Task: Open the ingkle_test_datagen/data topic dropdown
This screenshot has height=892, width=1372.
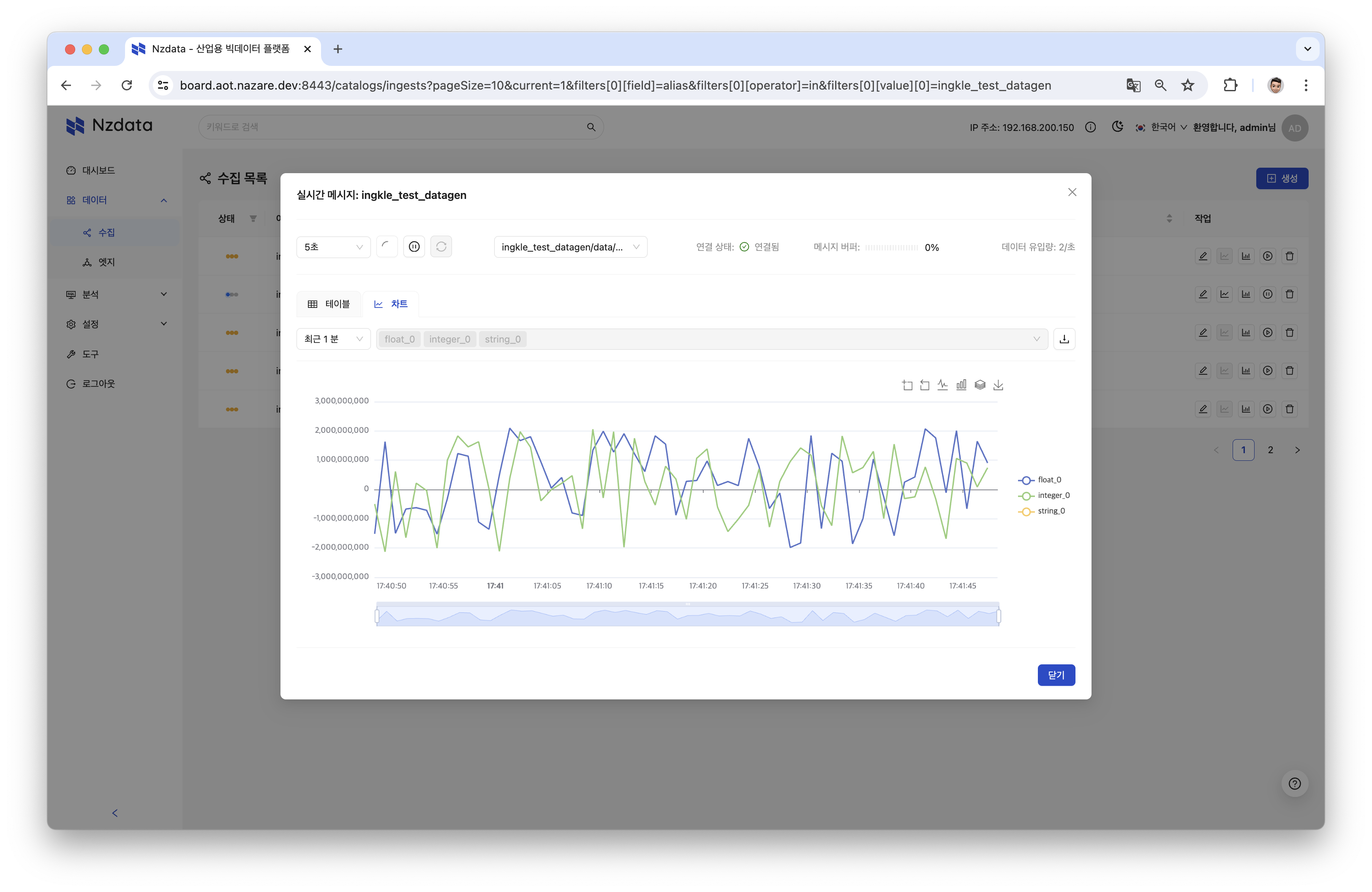Action: click(570, 247)
